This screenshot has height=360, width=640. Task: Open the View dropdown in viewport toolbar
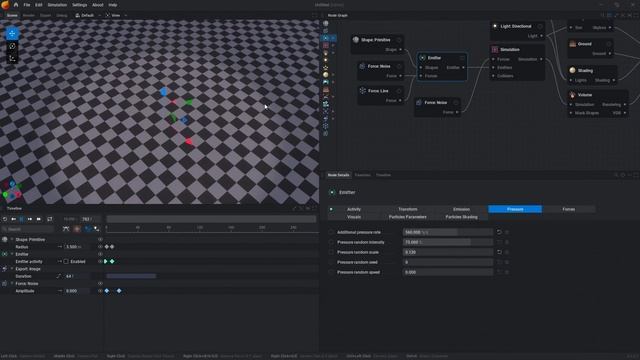click(x=116, y=15)
